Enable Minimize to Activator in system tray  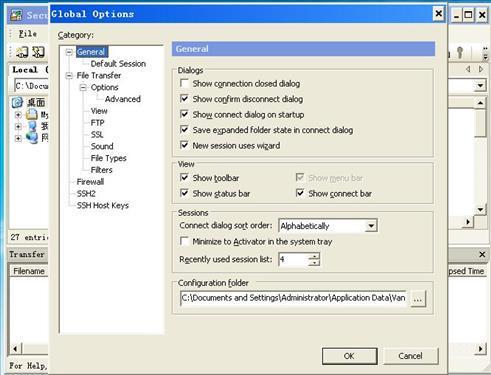point(184,241)
